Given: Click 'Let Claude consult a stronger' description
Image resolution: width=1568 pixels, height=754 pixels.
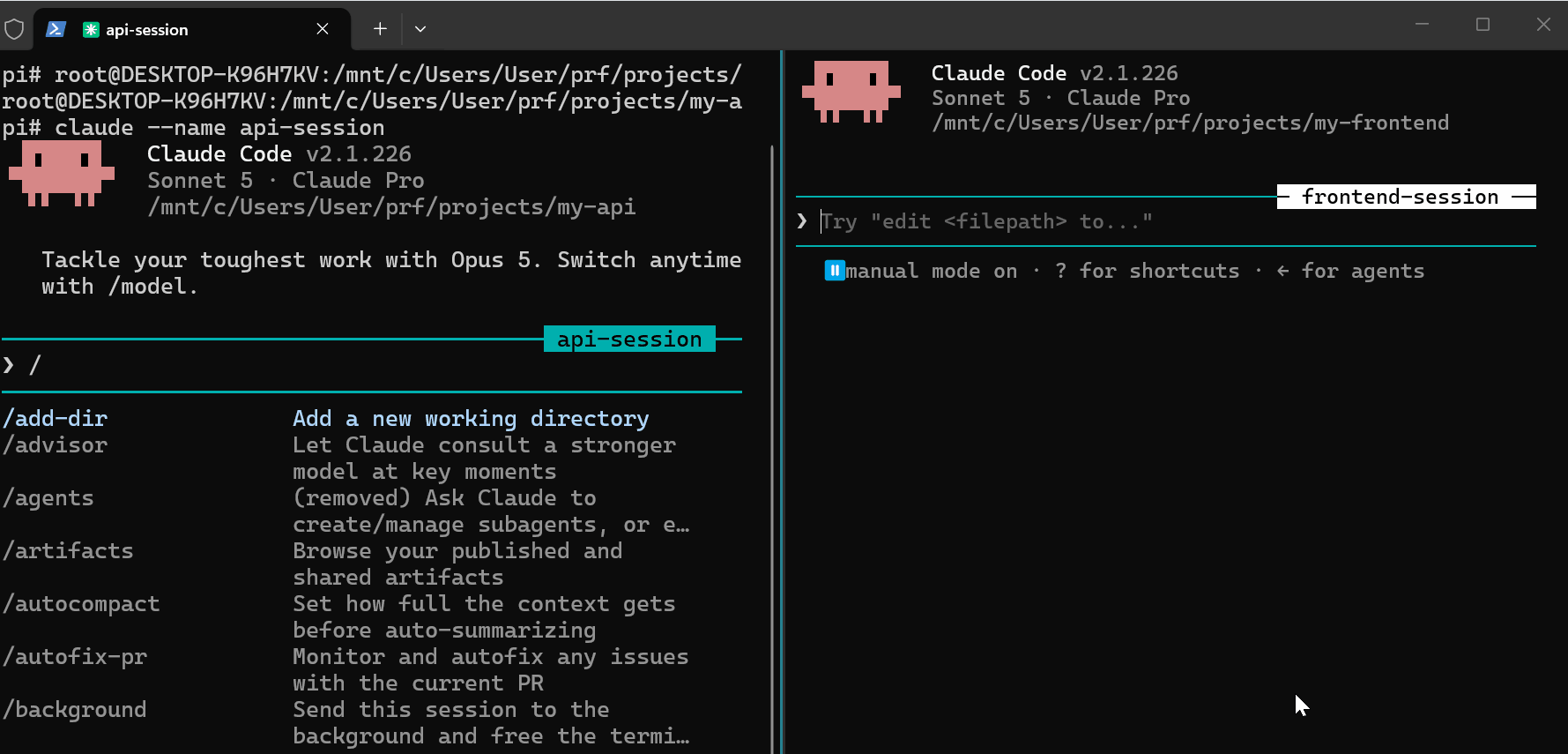Looking at the screenshot, I should coord(484,445).
